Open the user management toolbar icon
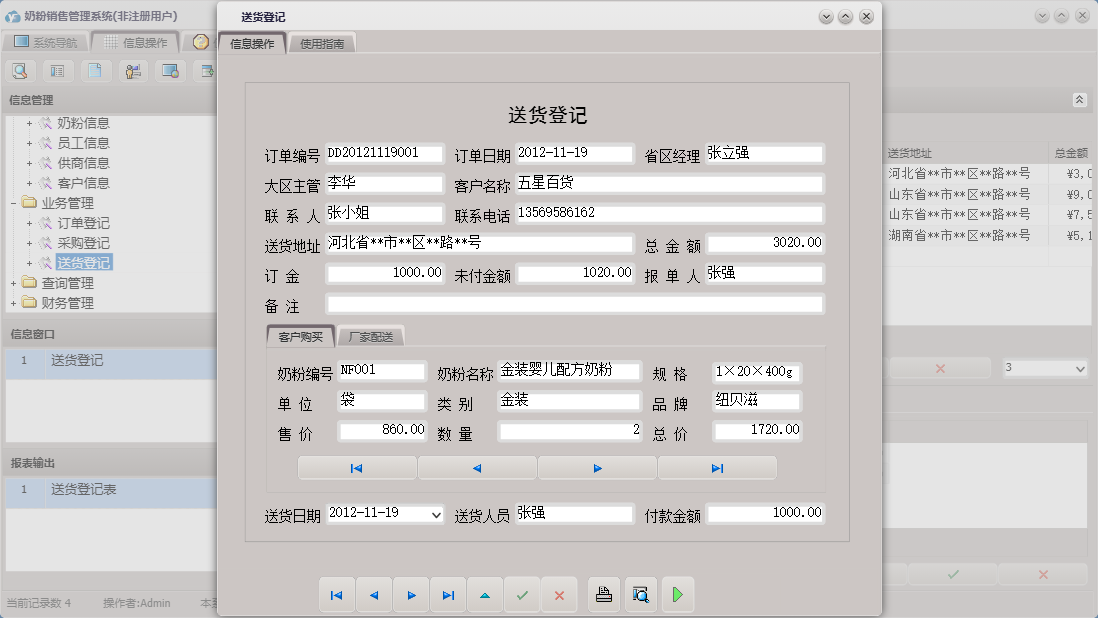This screenshot has width=1098, height=618. pyautogui.click(x=132, y=70)
